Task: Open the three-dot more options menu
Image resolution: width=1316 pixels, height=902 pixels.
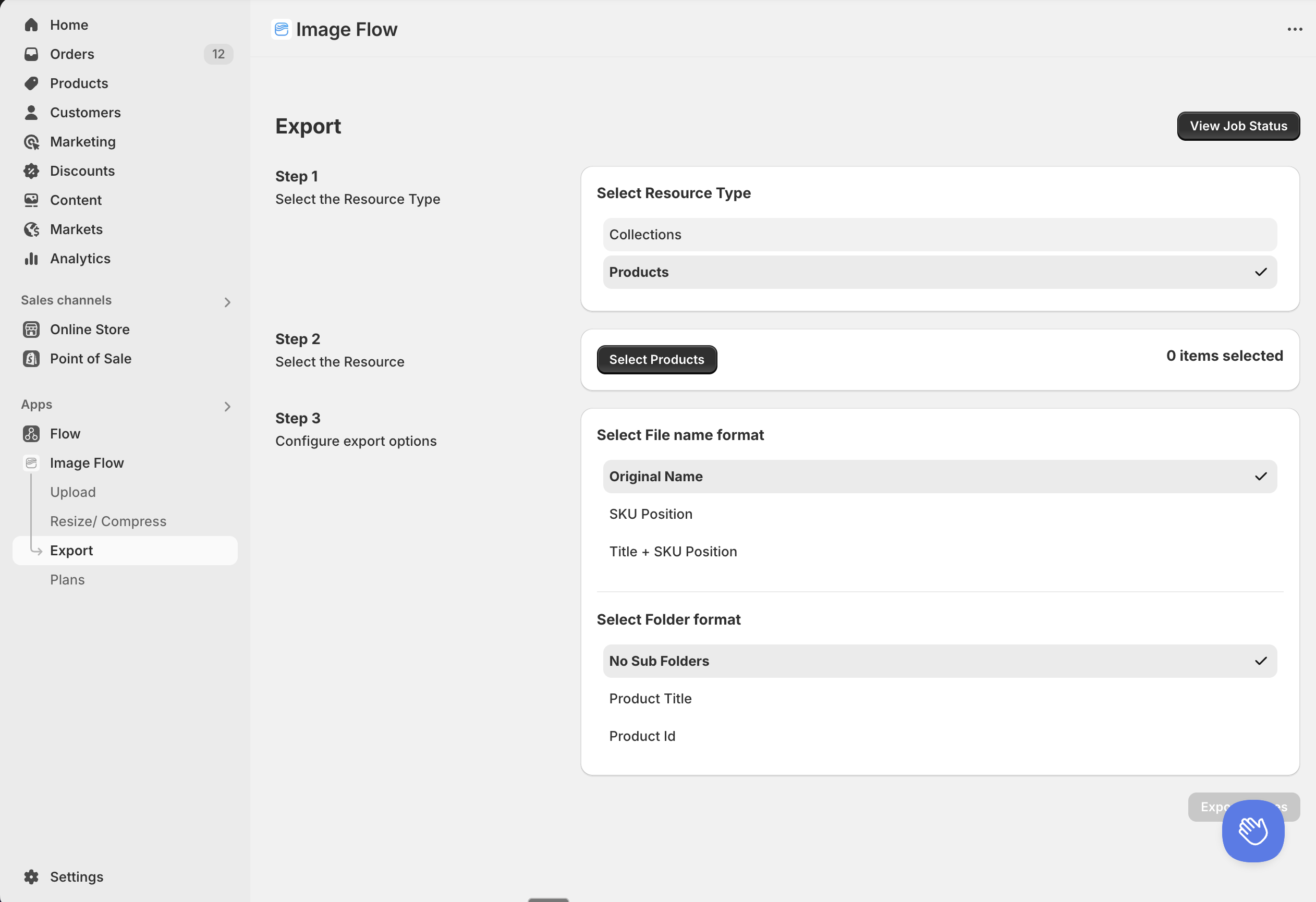Action: 1295,29
